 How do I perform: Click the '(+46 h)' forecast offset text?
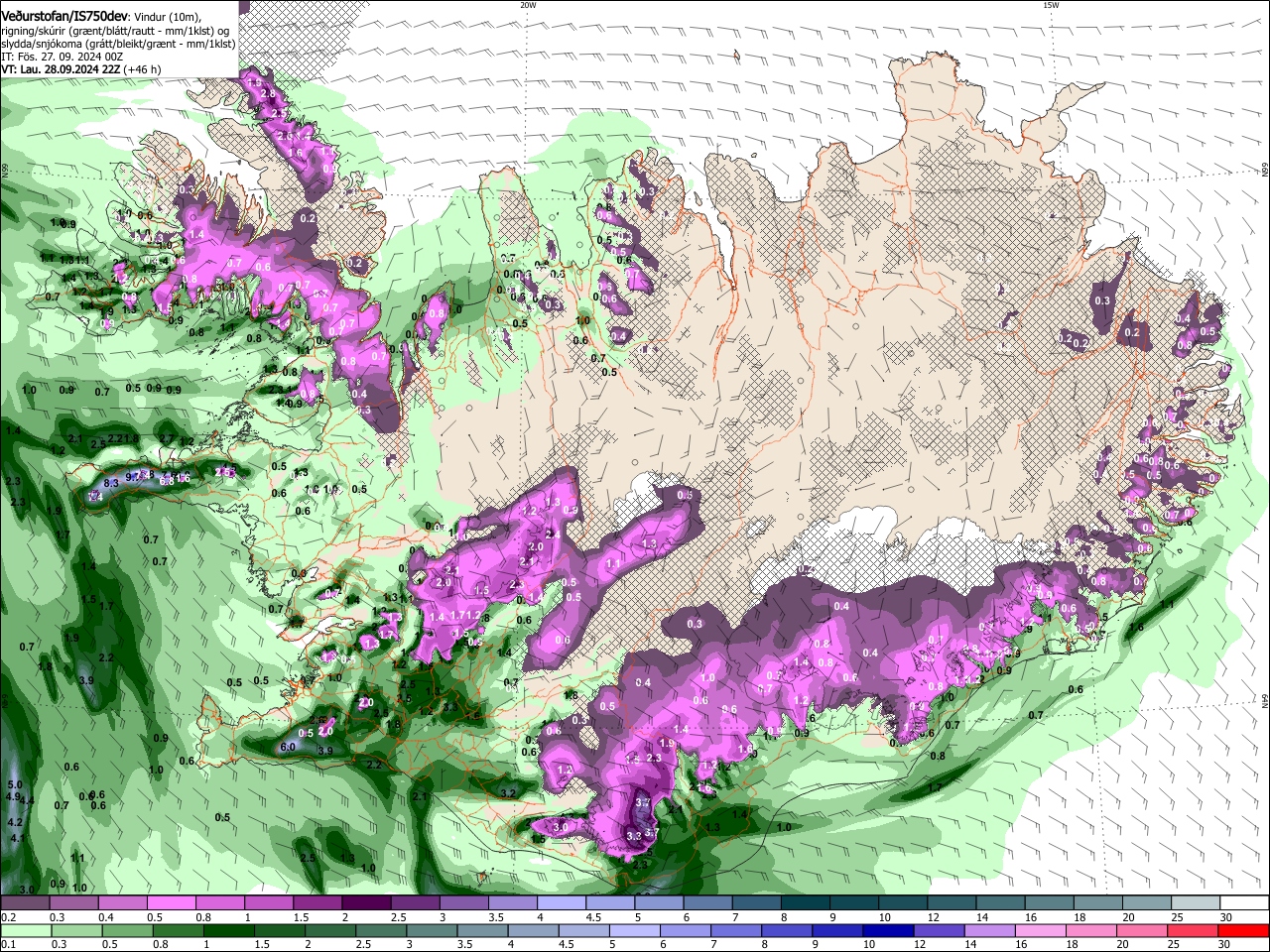click(143, 69)
